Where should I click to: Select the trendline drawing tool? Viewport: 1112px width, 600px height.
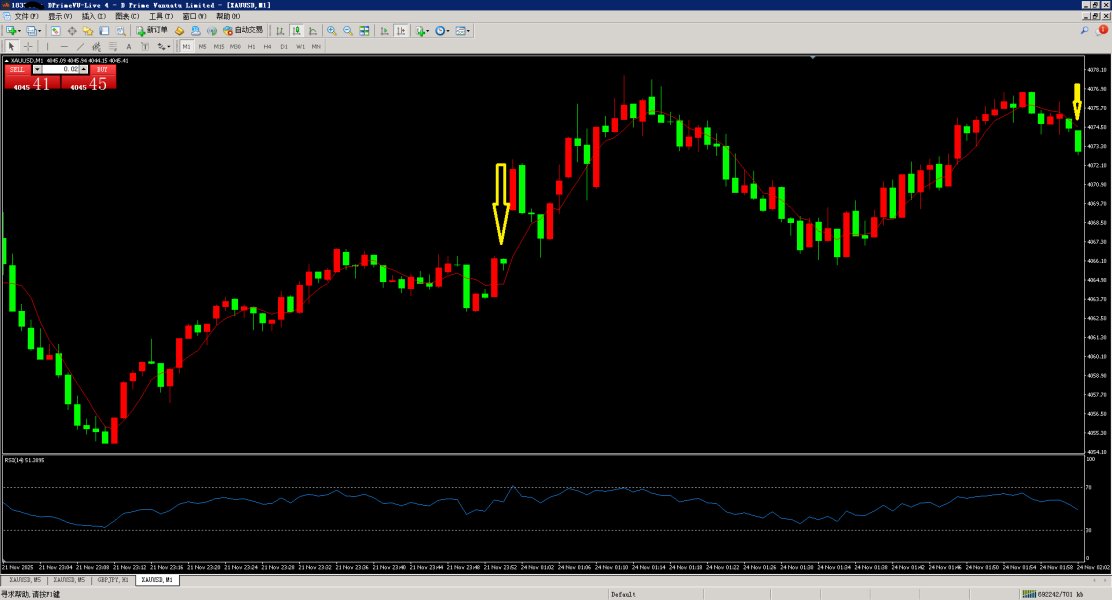[x=81, y=46]
